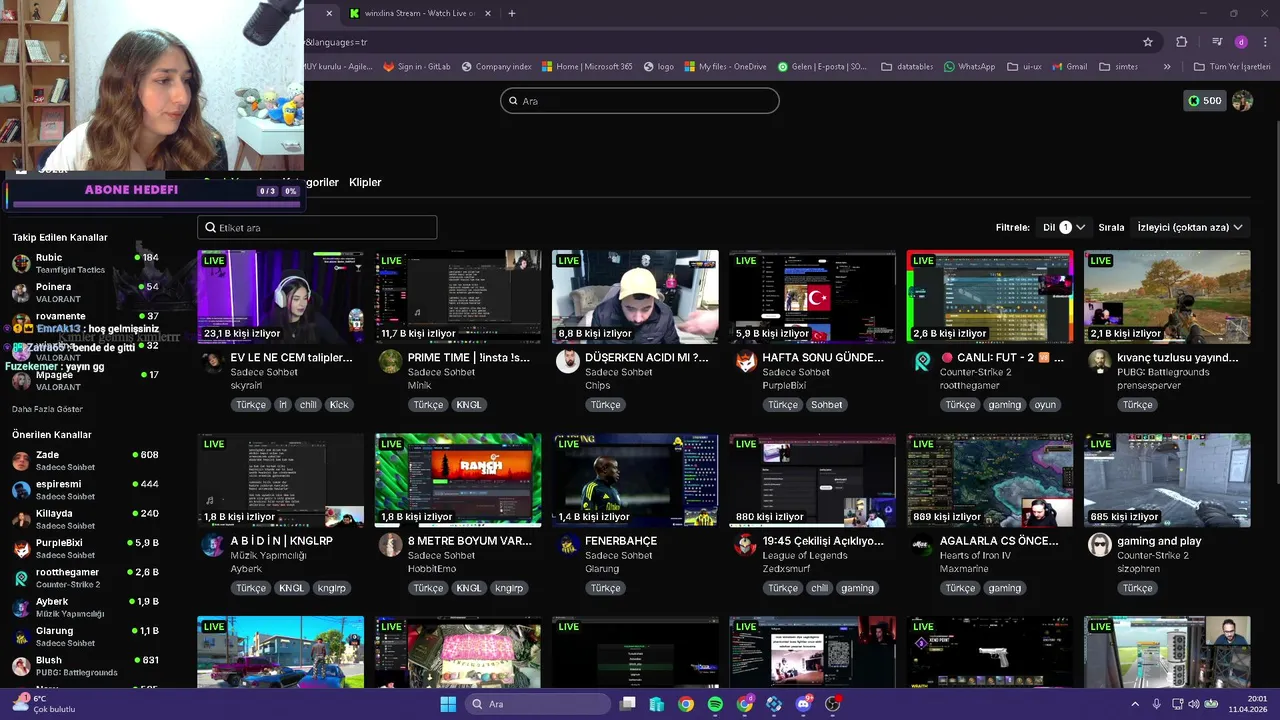Open the Sign in - GitLab bookmark
This screenshot has width=1280, height=720.
click(416, 67)
